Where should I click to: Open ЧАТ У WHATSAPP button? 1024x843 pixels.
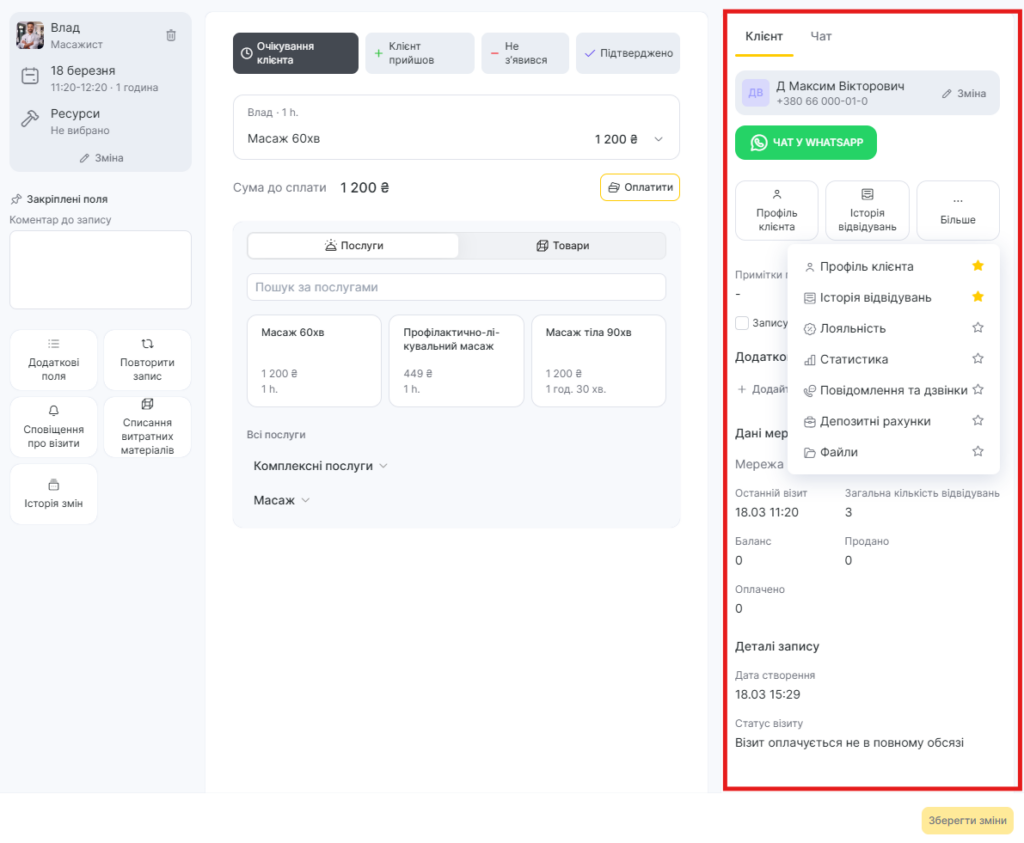(806, 143)
